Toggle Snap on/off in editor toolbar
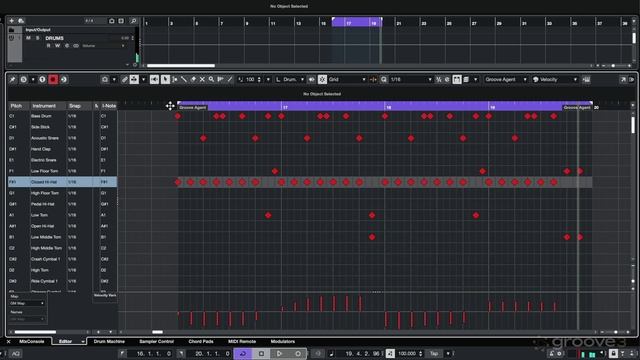 (x=322, y=80)
